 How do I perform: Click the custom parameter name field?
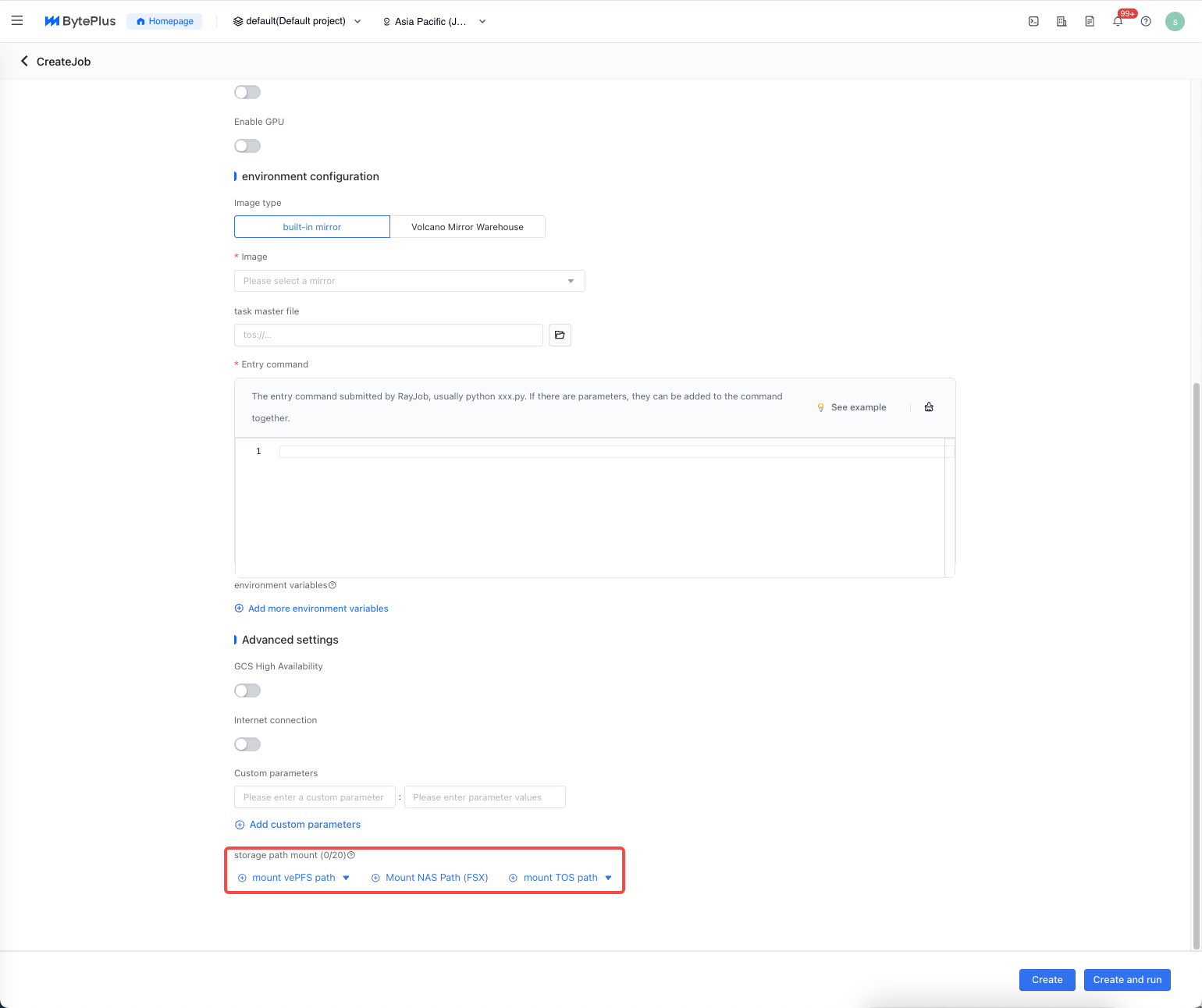pyautogui.click(x=314, y=797)
